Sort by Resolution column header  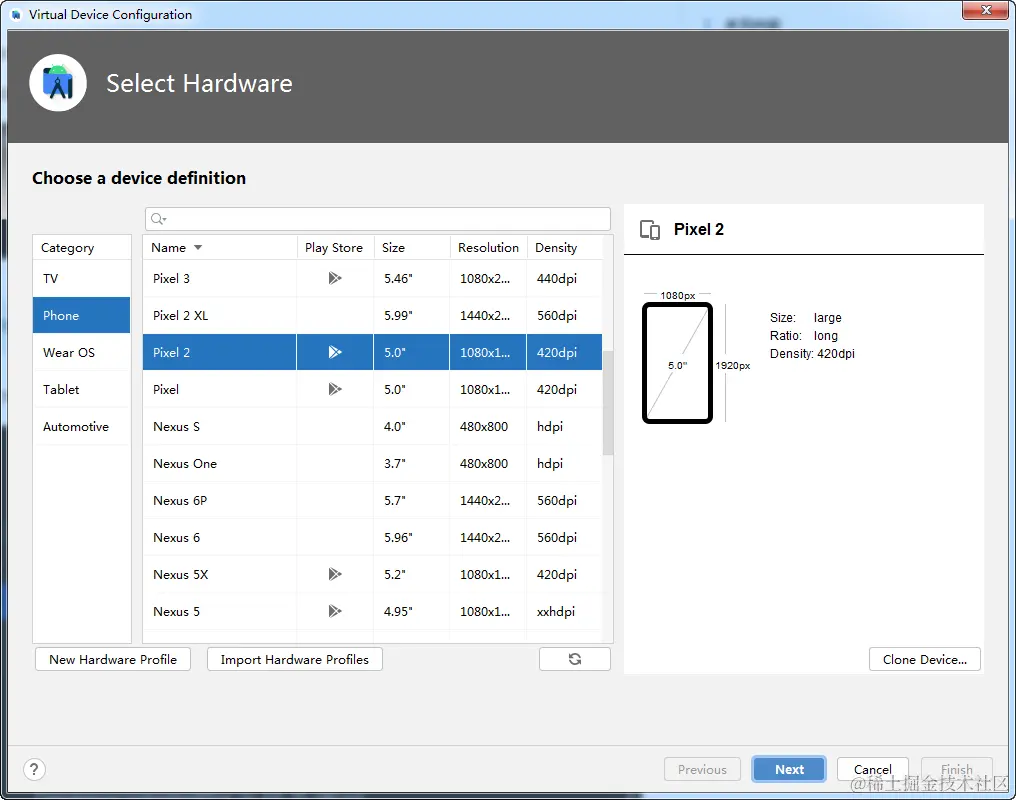click(489, 247)
